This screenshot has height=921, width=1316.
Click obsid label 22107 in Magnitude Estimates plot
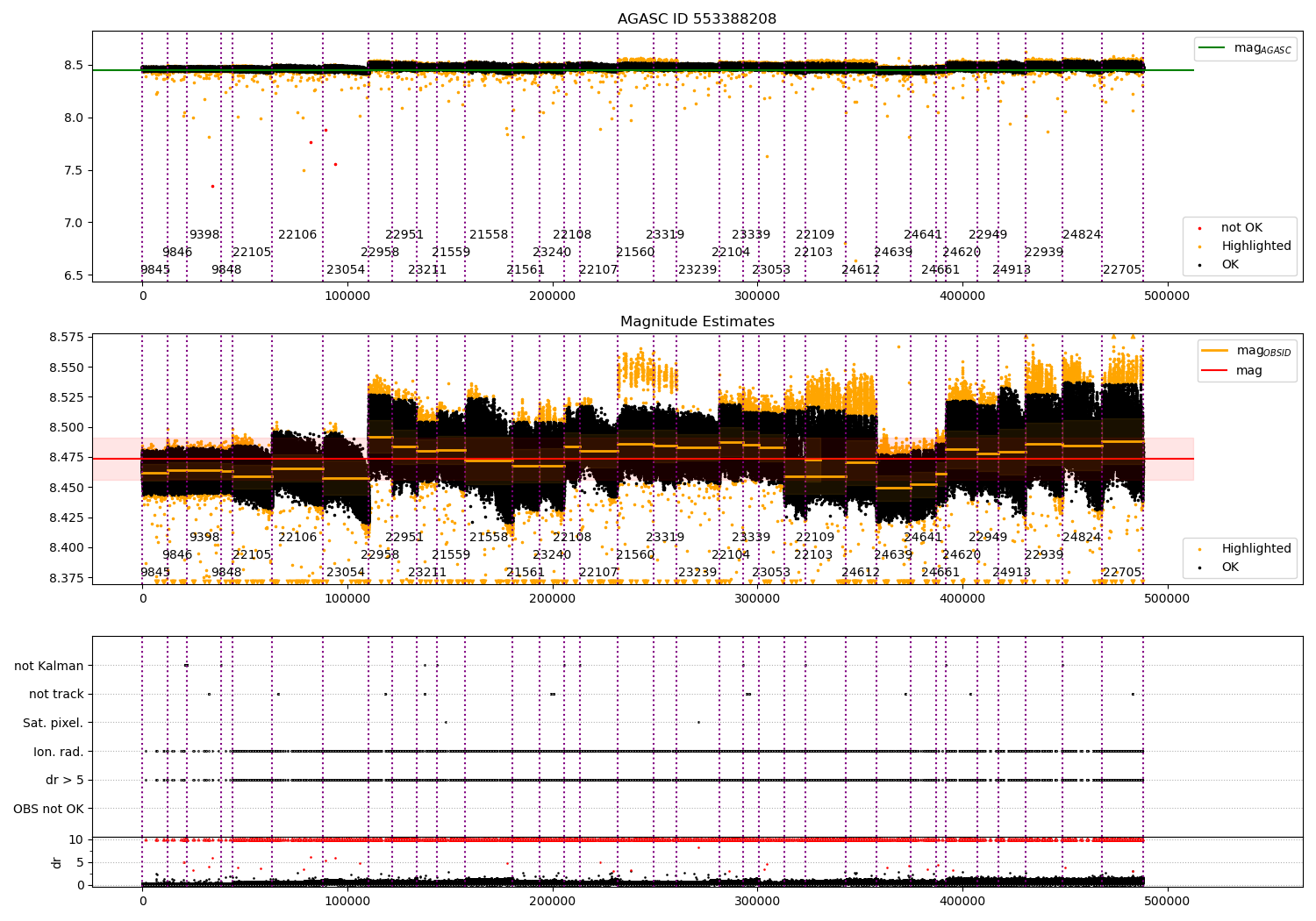click(598, 572)
